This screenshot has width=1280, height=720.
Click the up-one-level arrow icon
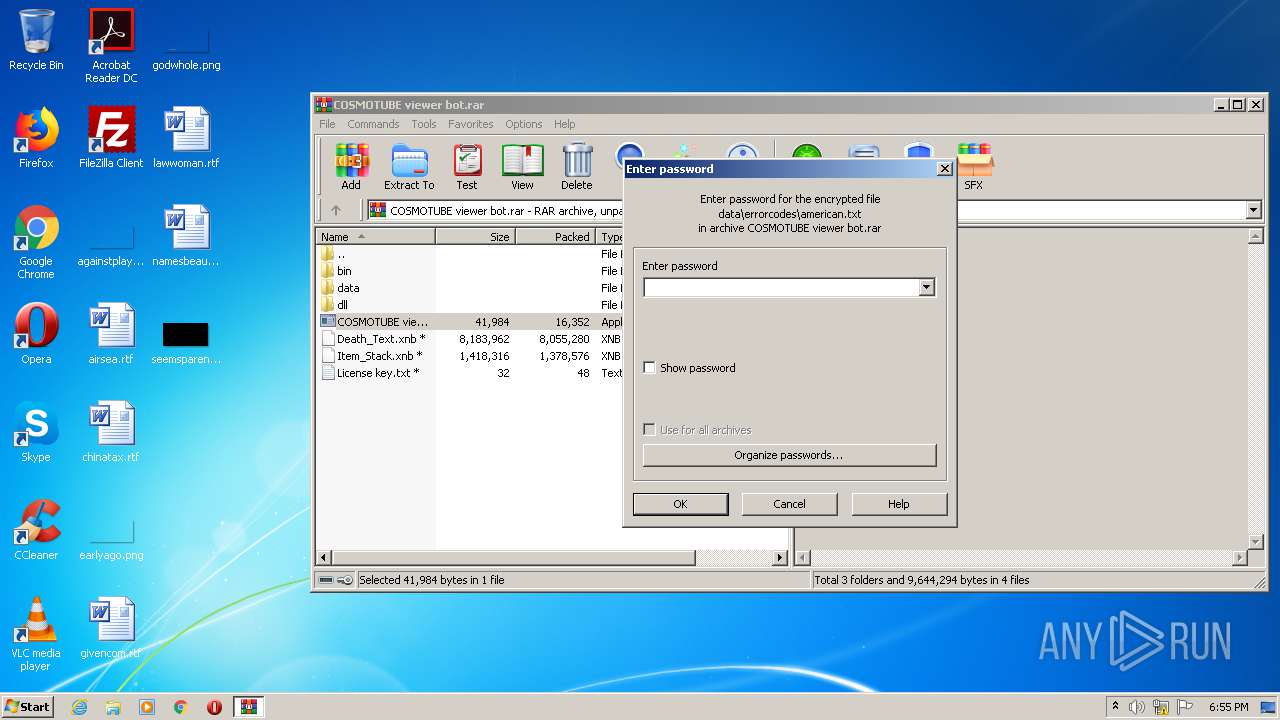click(x=336, y=210)
